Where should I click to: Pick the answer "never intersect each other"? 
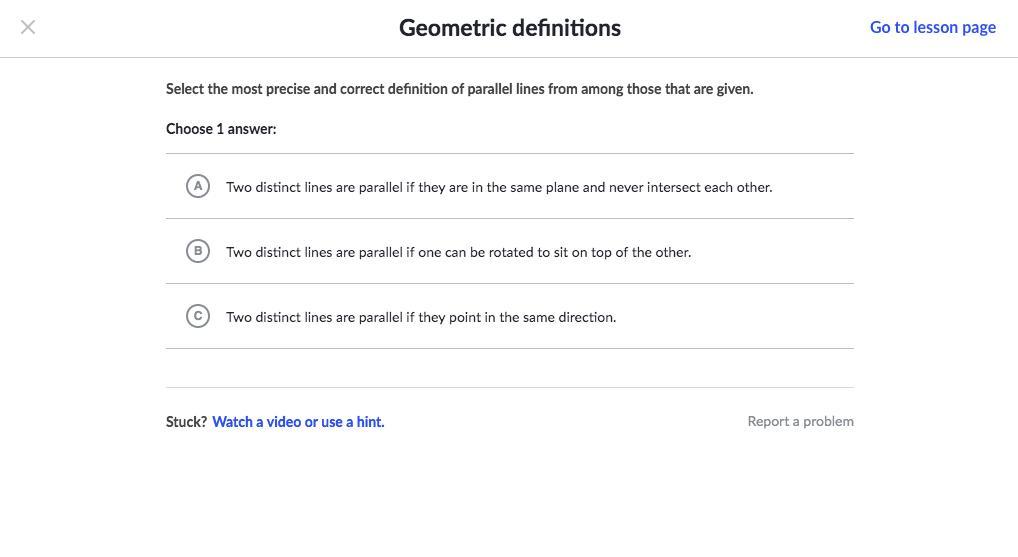(499, 187)
